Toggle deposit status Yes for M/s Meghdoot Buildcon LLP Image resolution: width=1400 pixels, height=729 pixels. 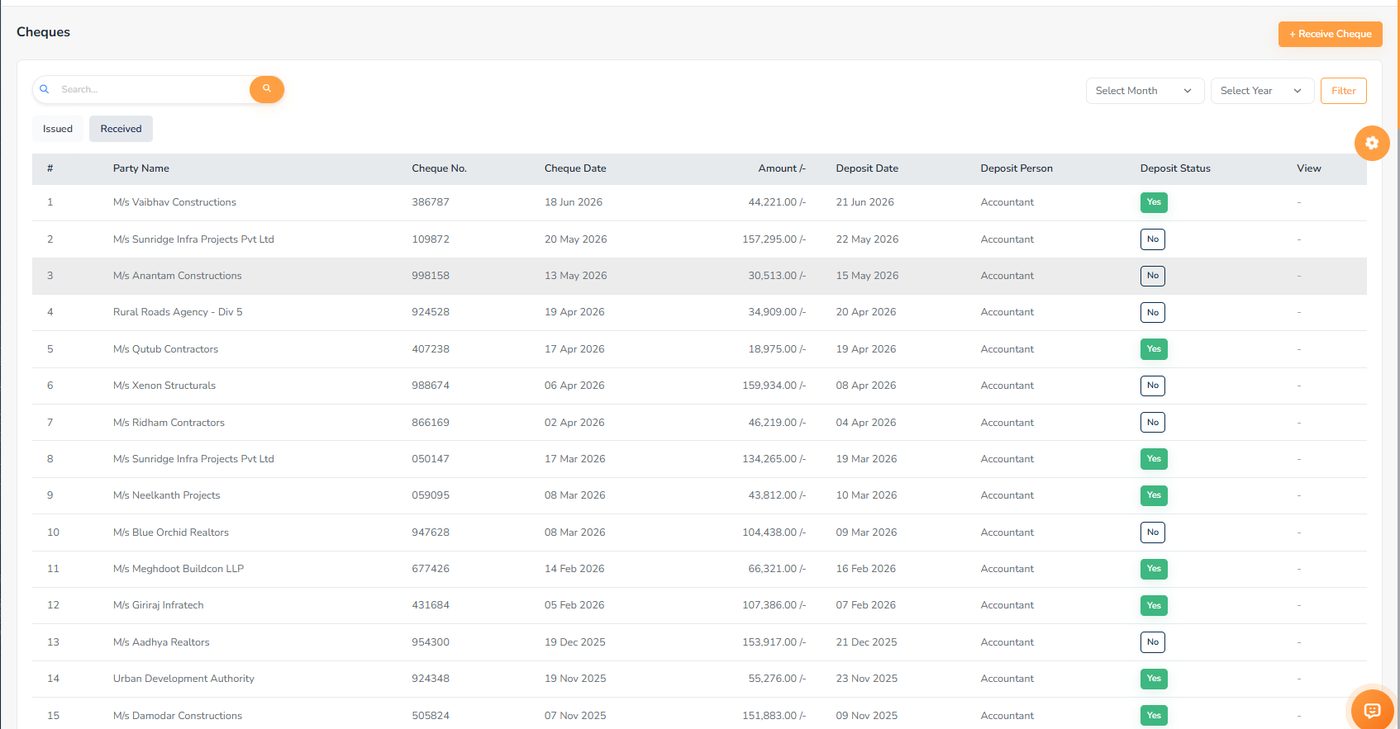[x=1154, y=568]
